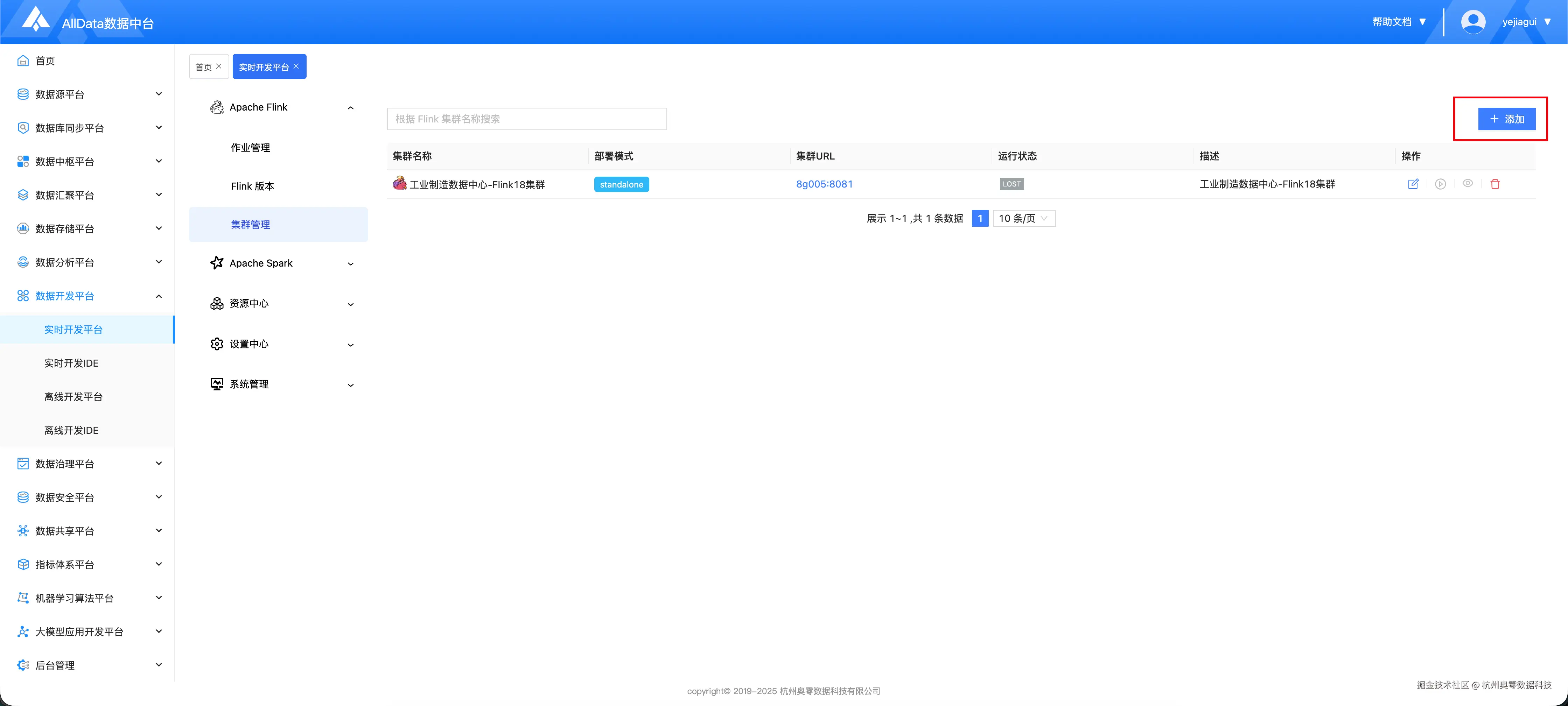Viewport: 1568px width, 706px height.
Task: Expand the 数据治理平台 chevron in sidebar
Action: click(x=159, y=463)
